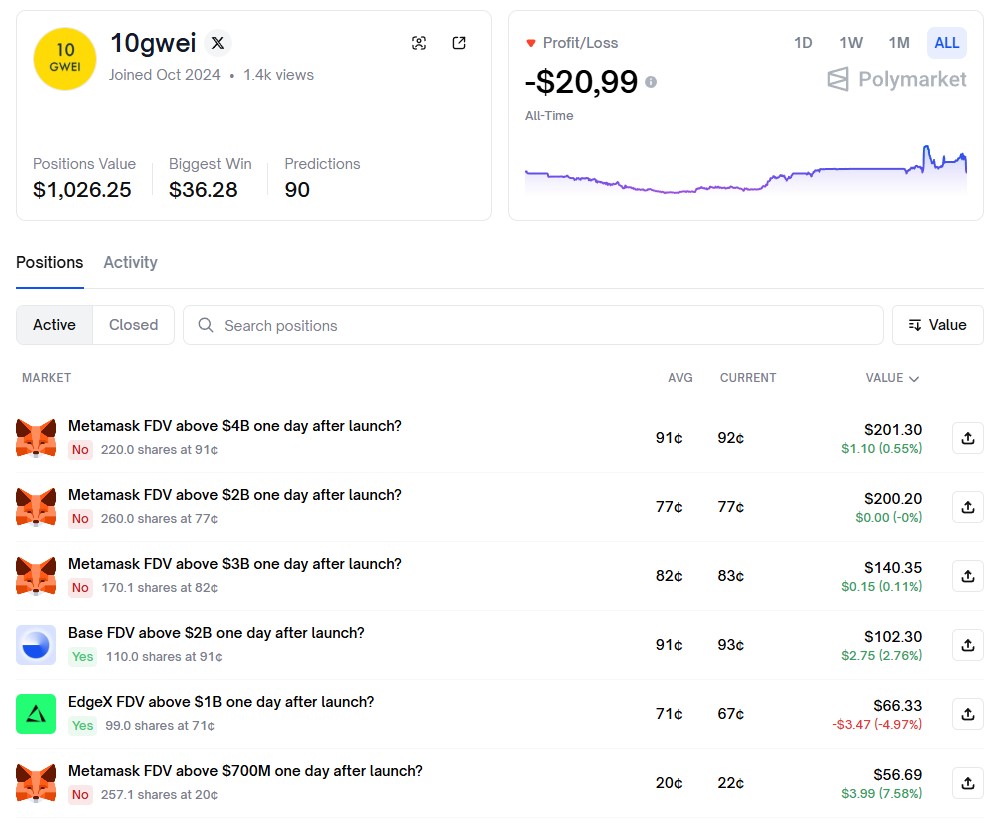Click the No badge on $700M position

(x=80, y=794)
